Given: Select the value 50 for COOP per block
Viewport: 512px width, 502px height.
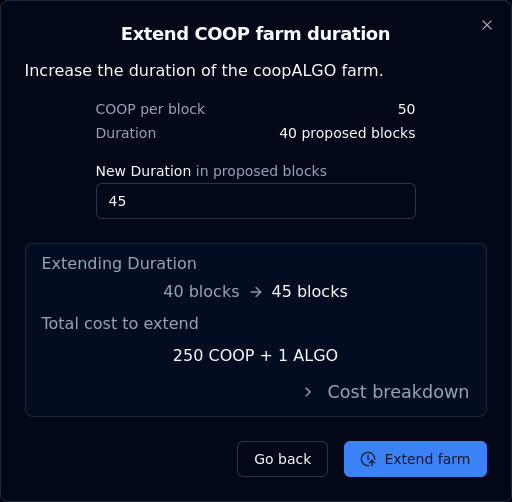Looking at the screenshot, I should (x=406, y=109).
